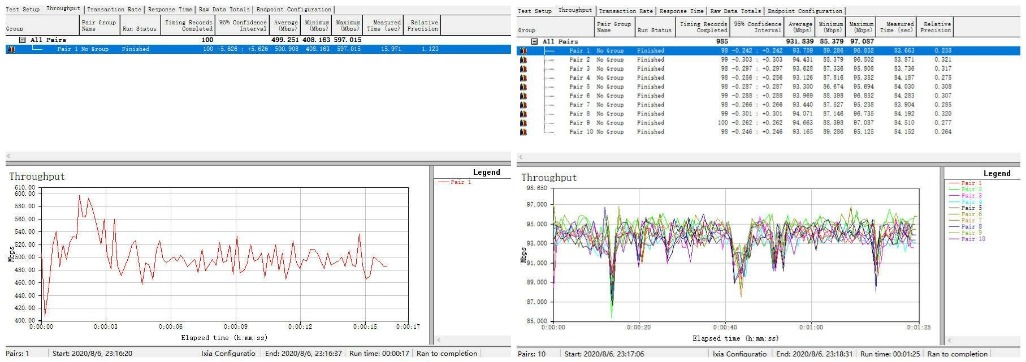Click the Pair 1 endpoint icon in the 10-pair window
Screen dimensions: 1026x362
(523, 50)
